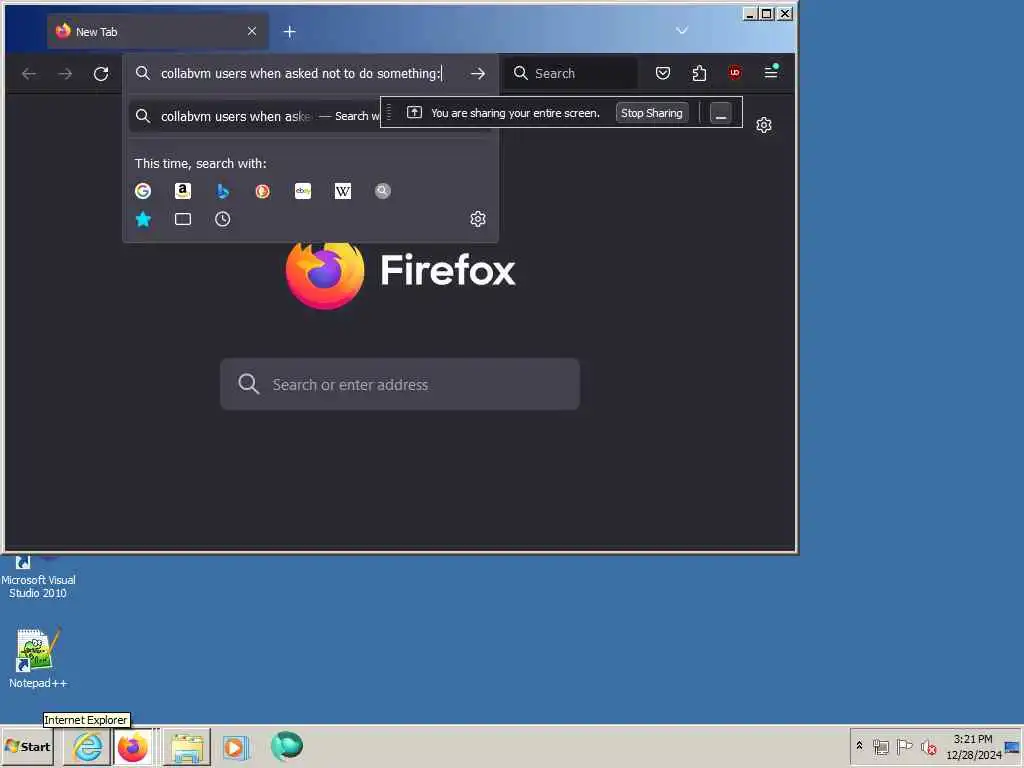This screenshot has height=768, width=1024.
Task: Open a new tab with plus button
Action: click(289, 31)
